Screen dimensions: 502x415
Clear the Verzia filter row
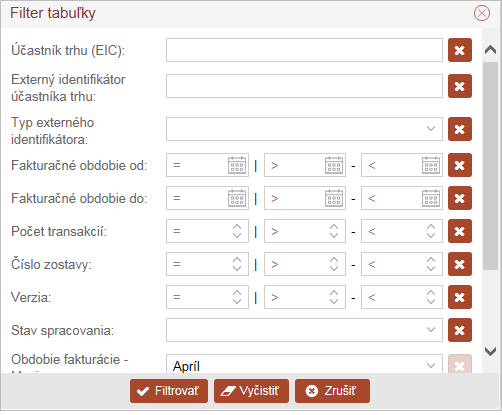point(460,297)
